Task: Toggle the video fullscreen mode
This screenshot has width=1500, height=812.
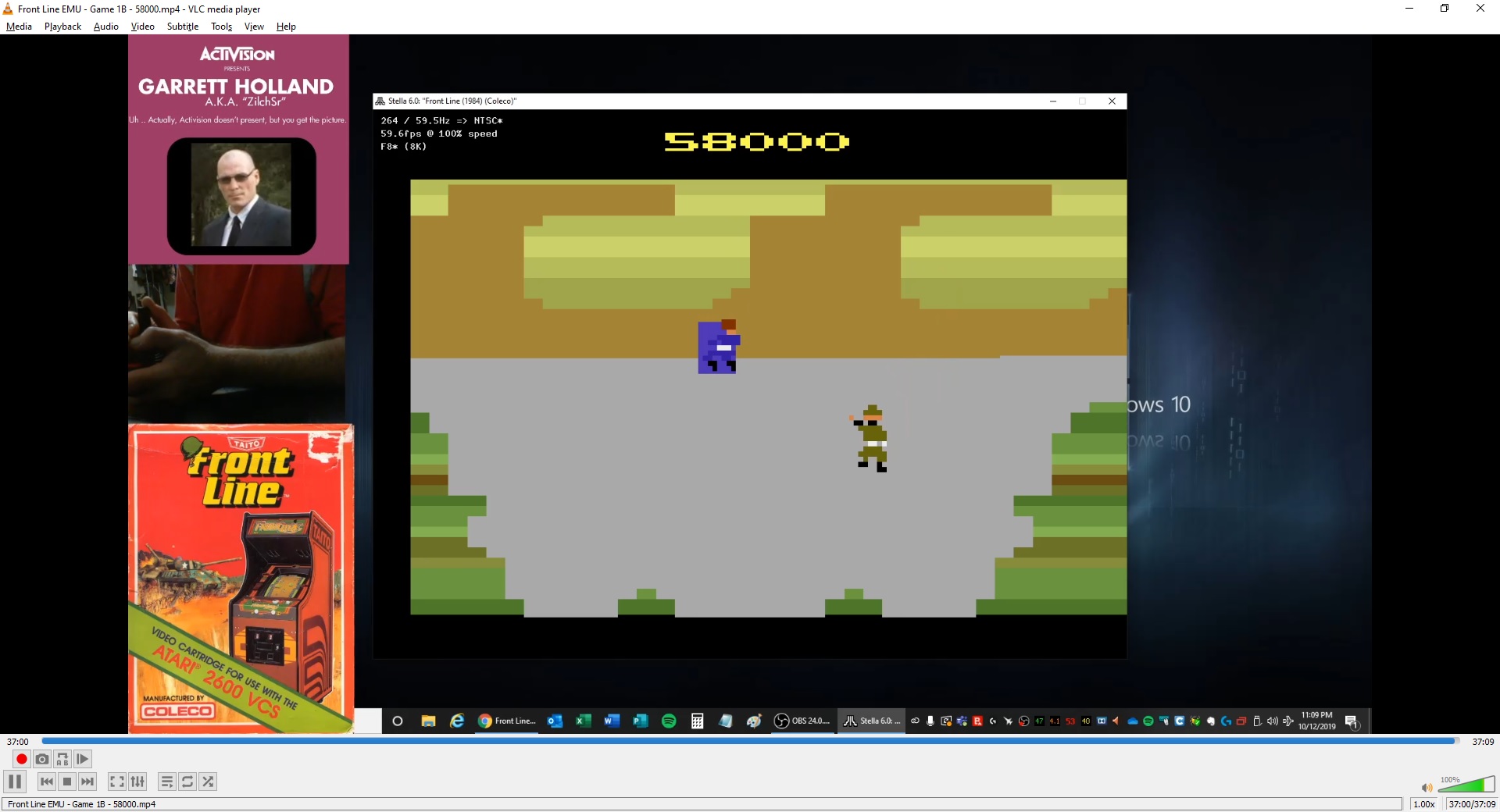Action: [116, 782]
